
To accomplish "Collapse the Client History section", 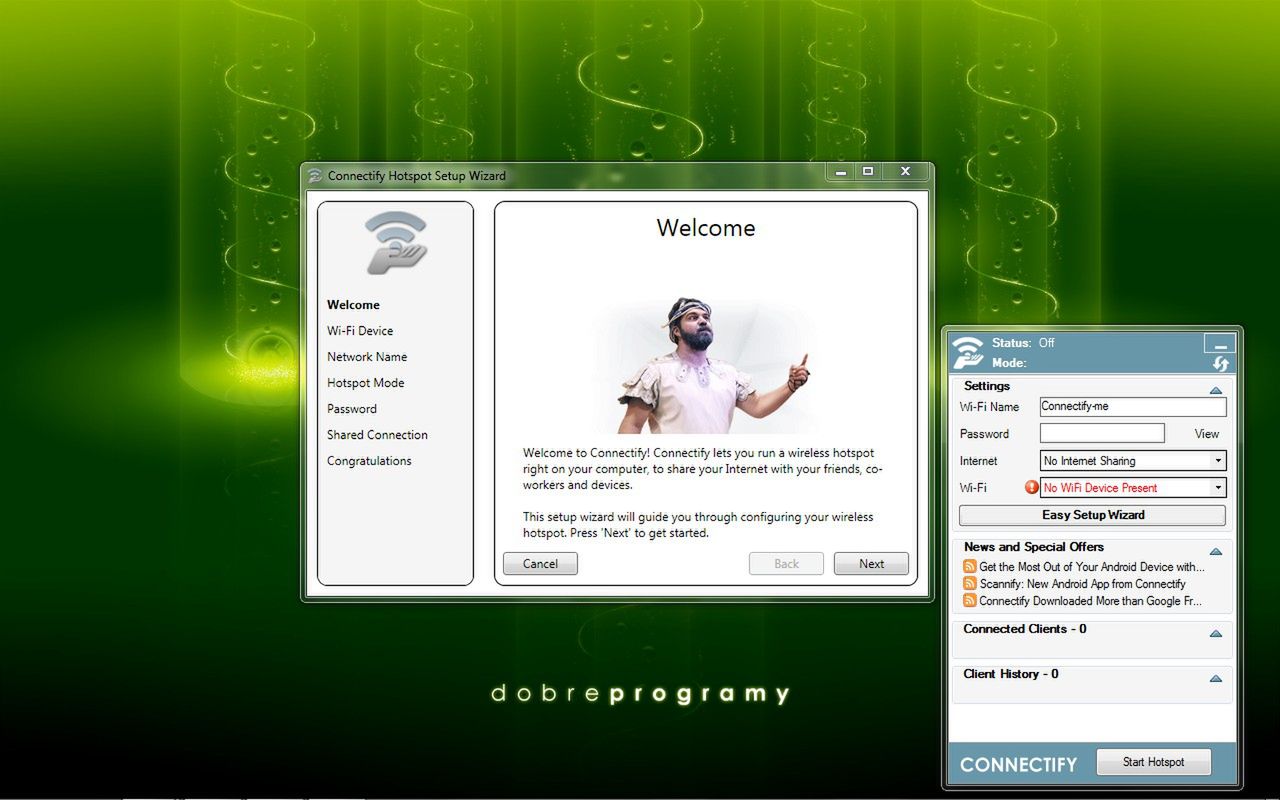I will pyautogui.click(x=1216, y=678).
